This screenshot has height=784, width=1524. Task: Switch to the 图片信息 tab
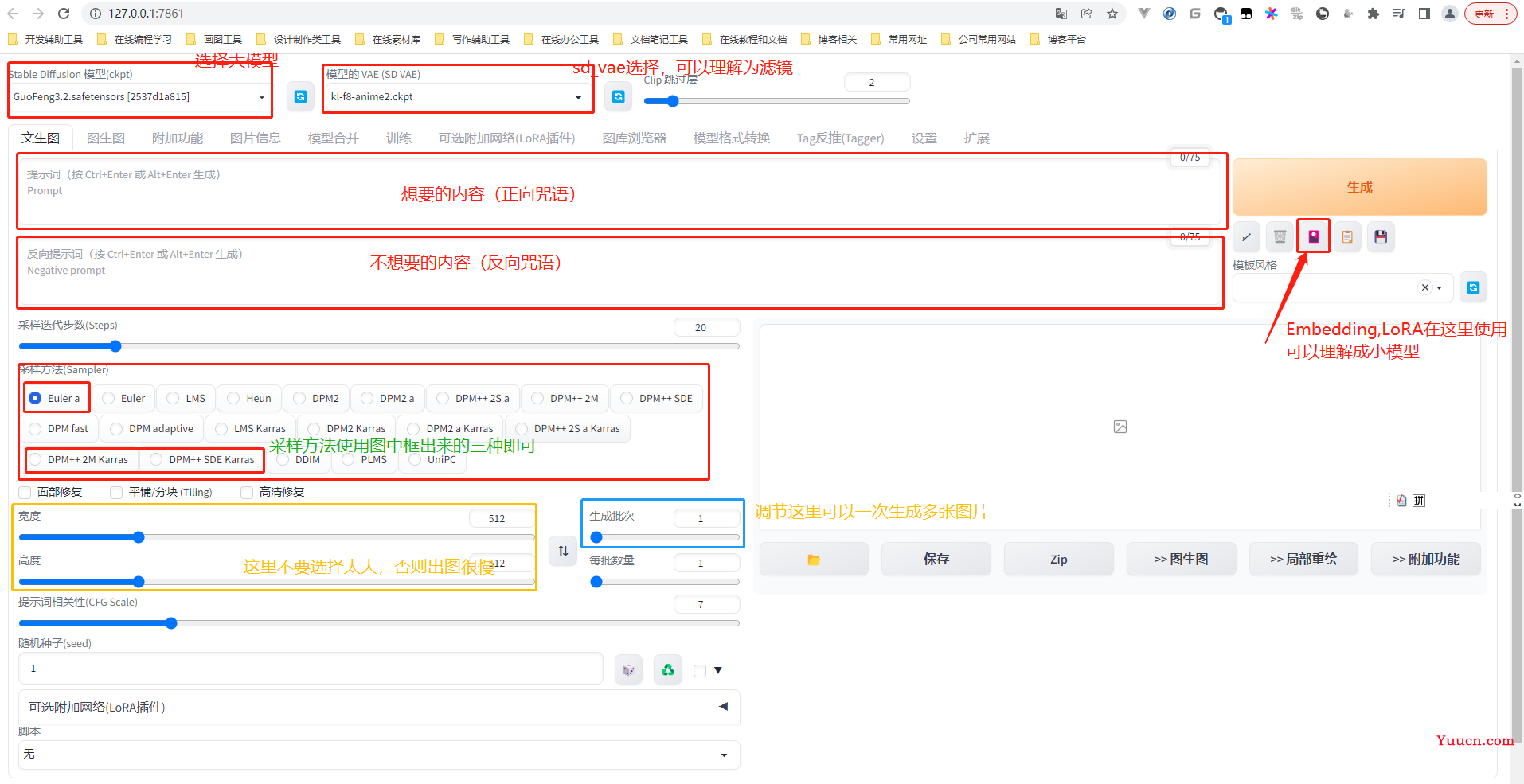[256, 138]
